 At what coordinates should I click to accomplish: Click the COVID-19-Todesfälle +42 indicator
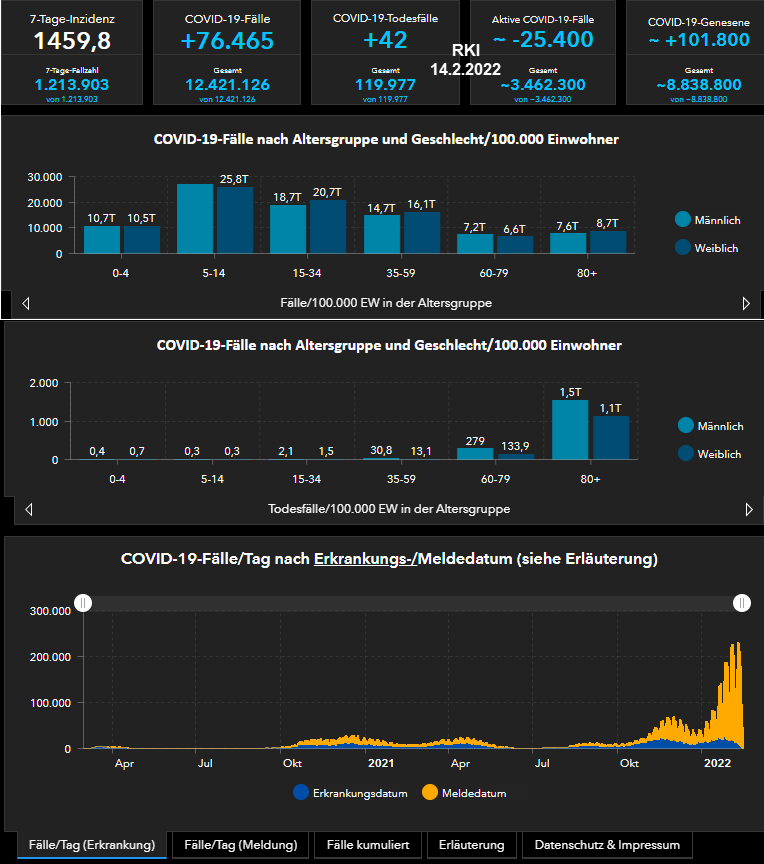click(x=385, y=41)
